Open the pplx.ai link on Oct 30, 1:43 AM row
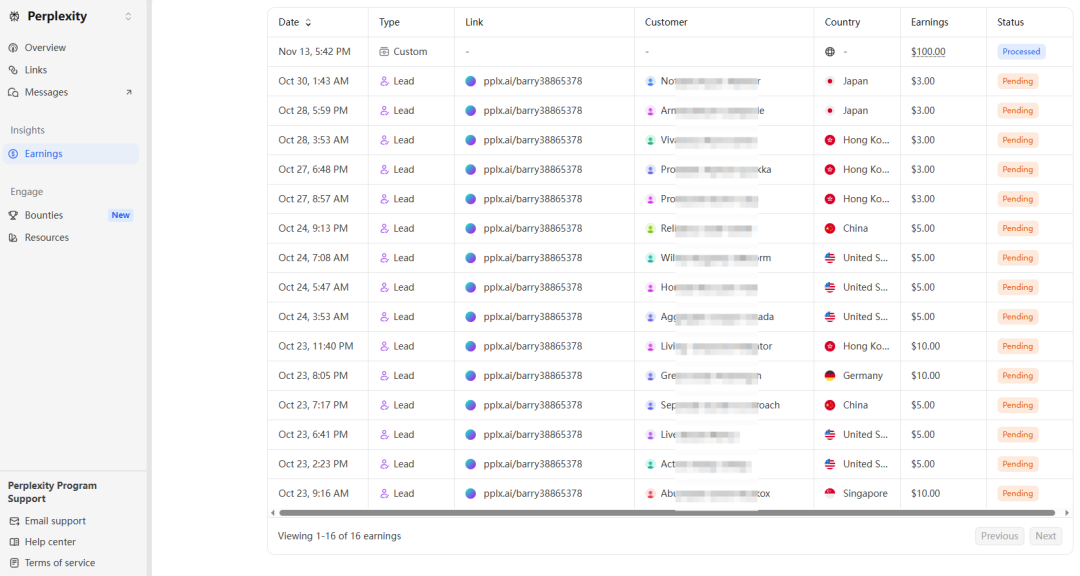This screenshot has height=576, width=1080. tap(532, 81)
